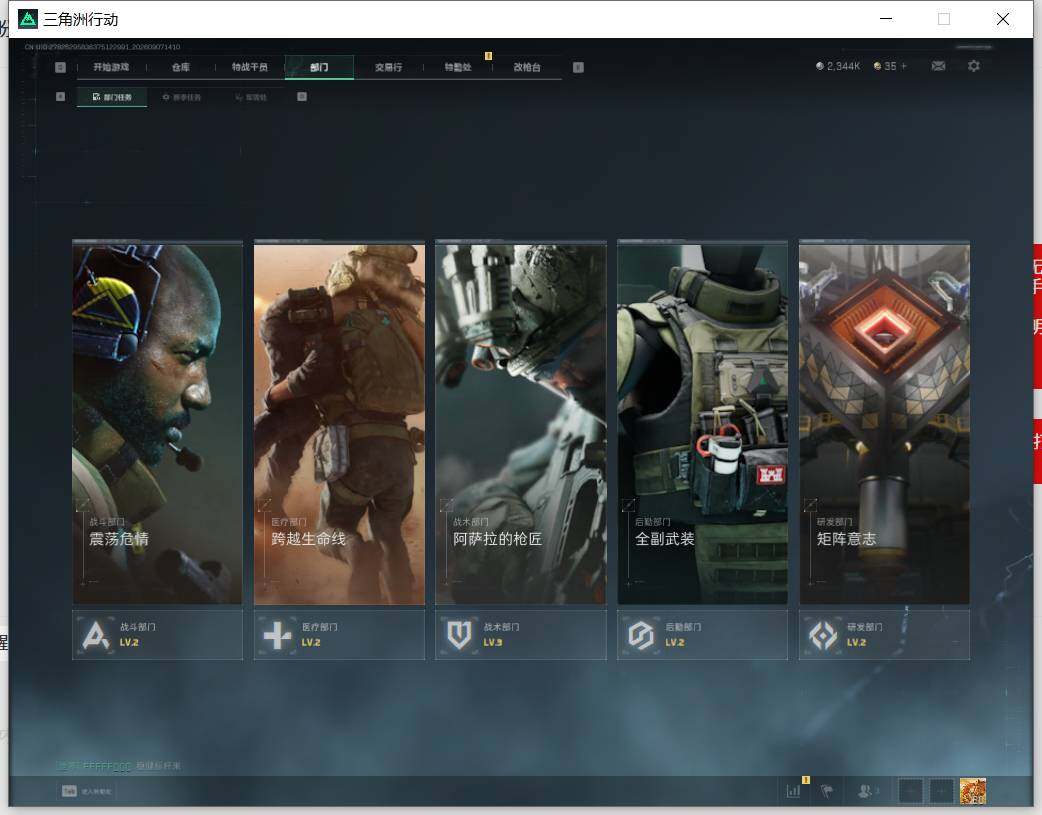This screenshot has height=815, width=1042.
Task: Click the 三角洲行动 app logo in title bar
Action: tap(28, 19)
